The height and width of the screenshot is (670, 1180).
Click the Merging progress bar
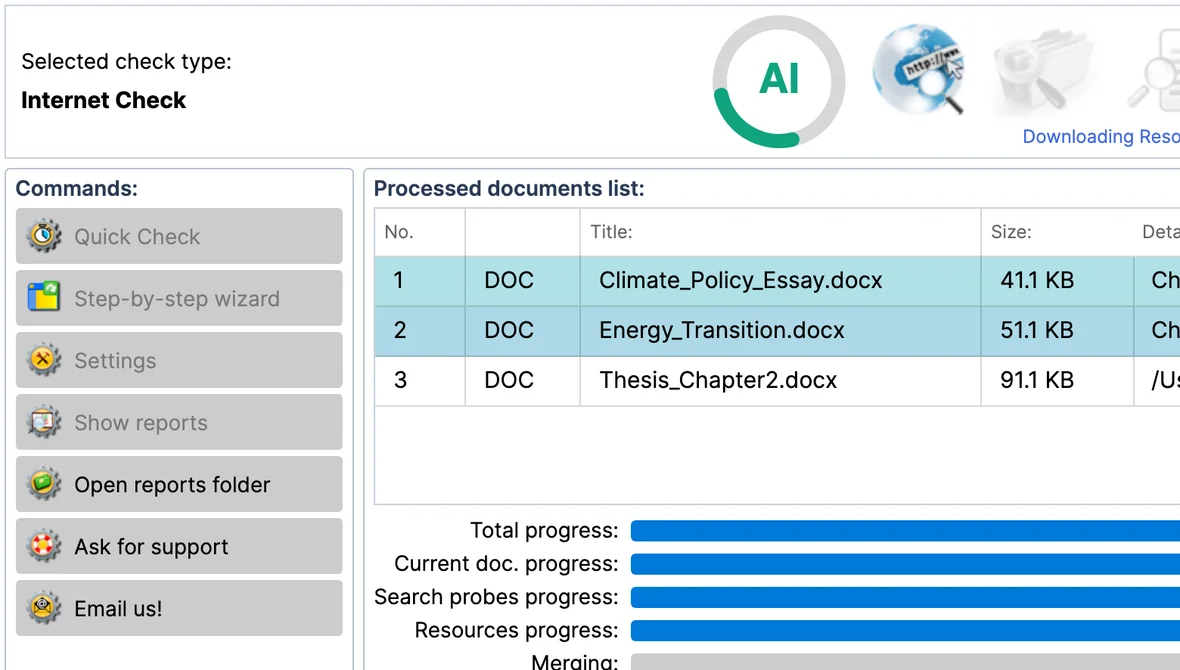(905, 662)
